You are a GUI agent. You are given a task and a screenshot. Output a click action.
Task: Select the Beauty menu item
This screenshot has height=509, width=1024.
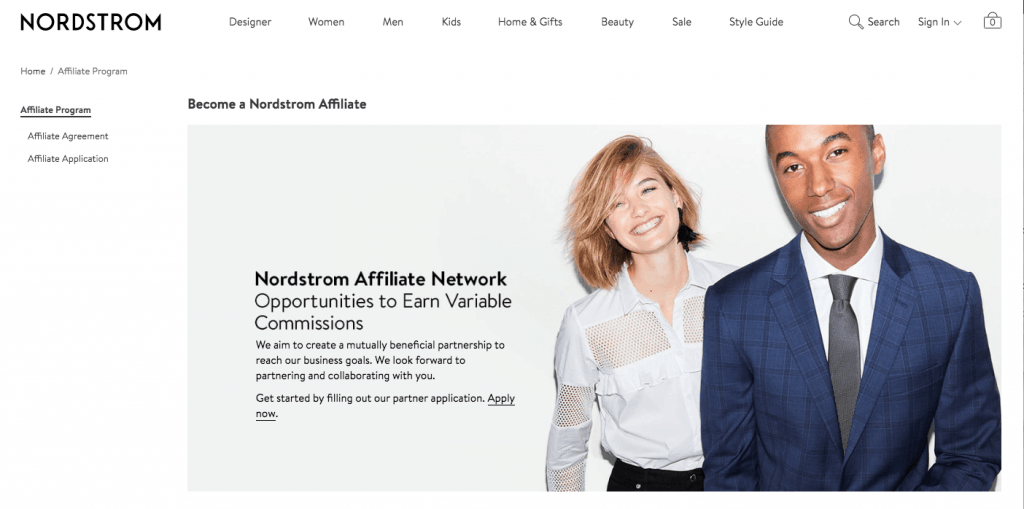tap(617, 22)
